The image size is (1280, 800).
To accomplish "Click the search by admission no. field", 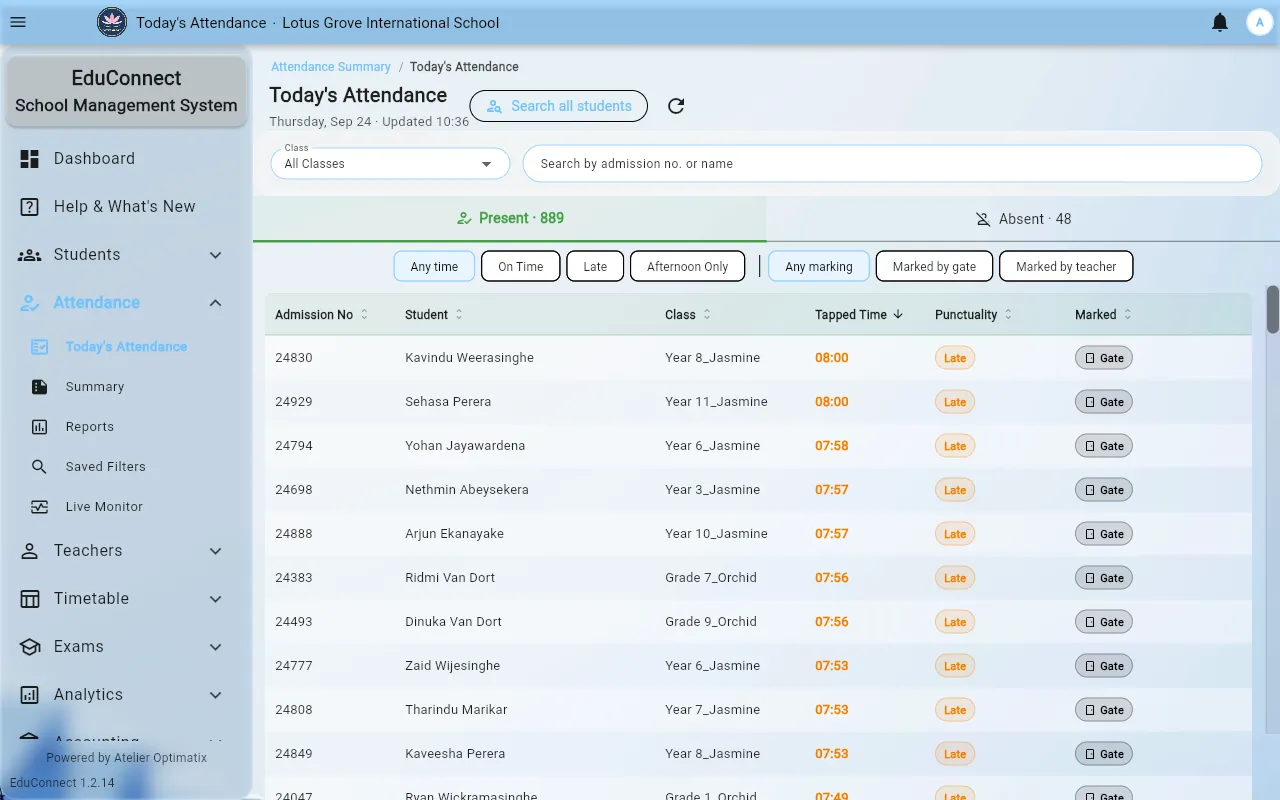I will [892, 163].
